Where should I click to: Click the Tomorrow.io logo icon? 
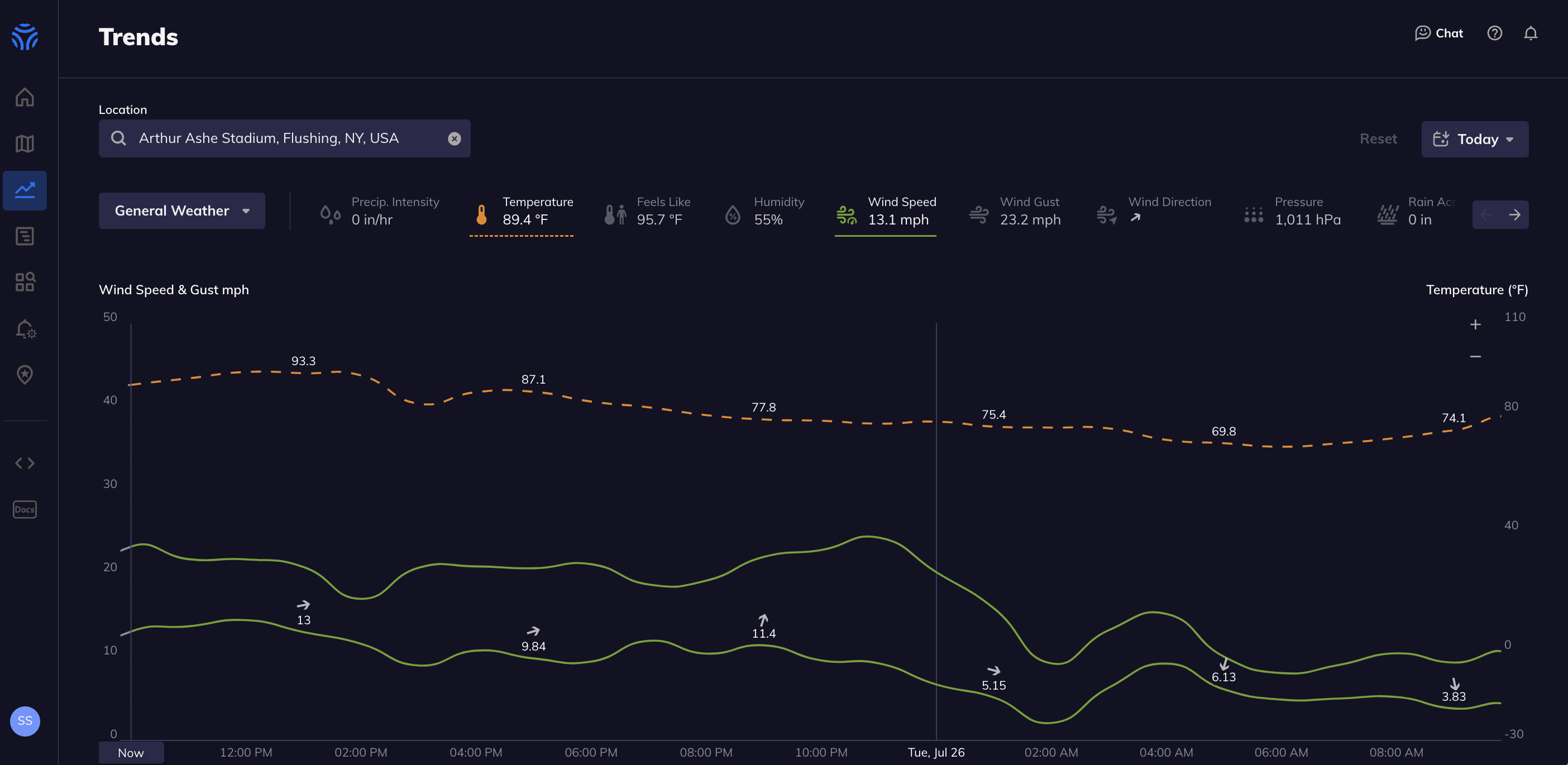click(x=25, y=36)
